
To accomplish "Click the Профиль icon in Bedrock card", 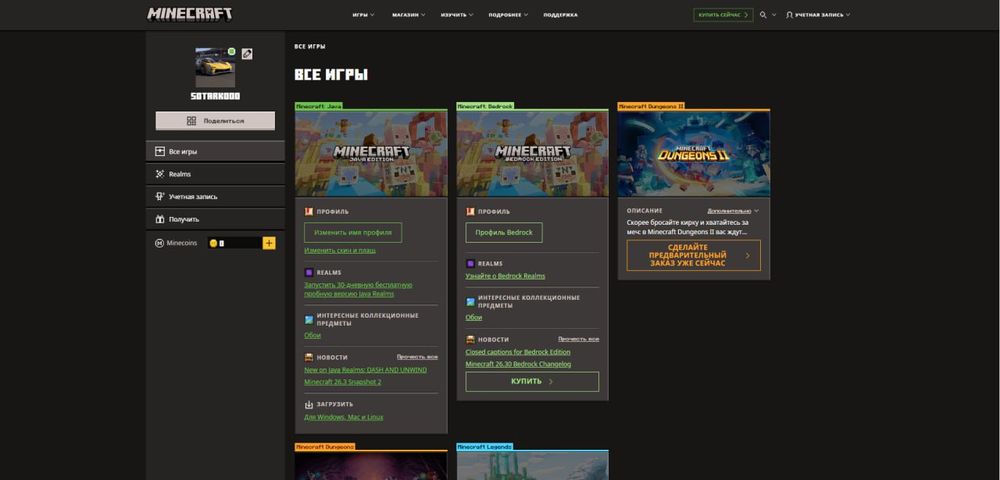I will pyautogui.click(x=470, y=212).
